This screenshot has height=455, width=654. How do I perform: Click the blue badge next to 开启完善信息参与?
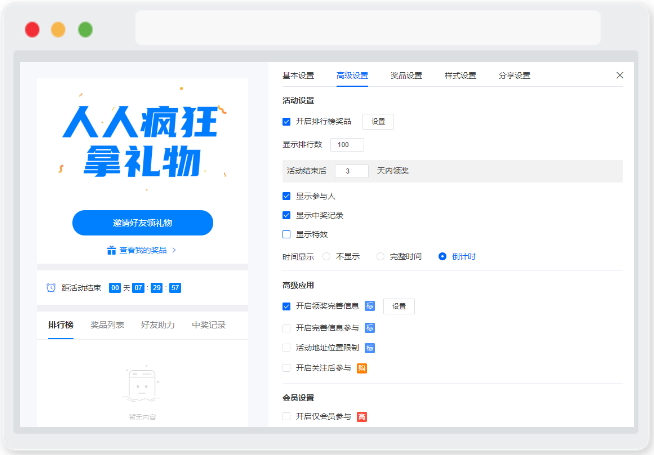370,328
